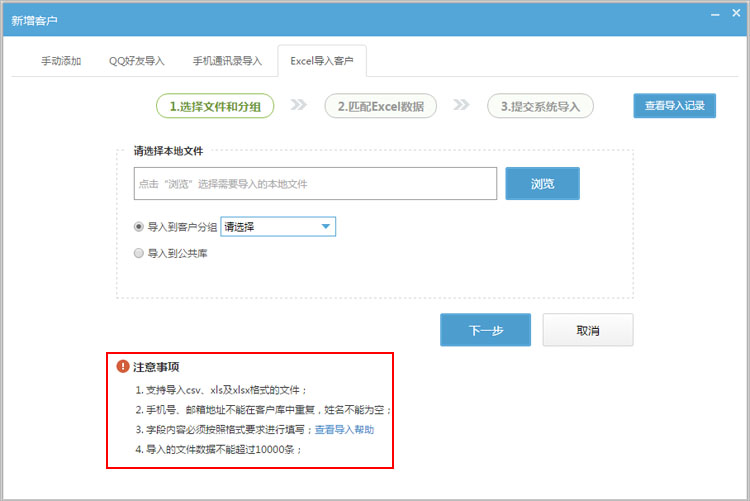Image resolution: width=750 pixels, height=501 pixels.
Task: Select the Excel导入客户 tab
Action: [322, 61]
